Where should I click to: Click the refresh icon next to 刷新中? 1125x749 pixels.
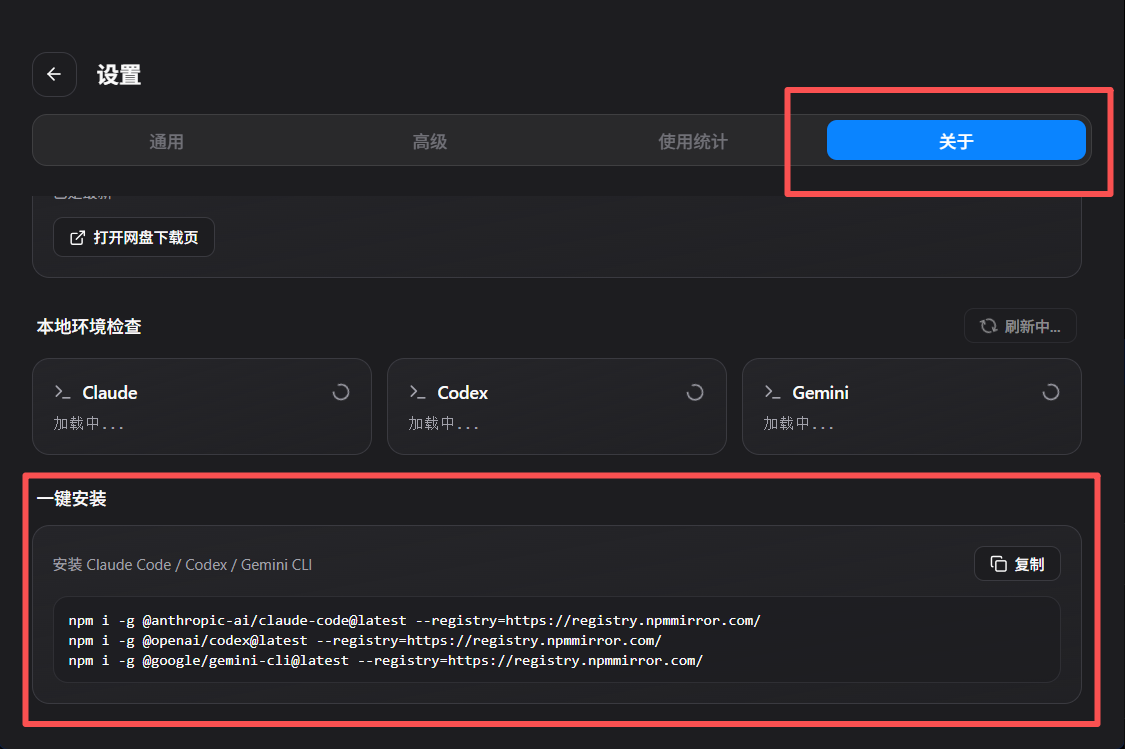click(x=988, y=326)
